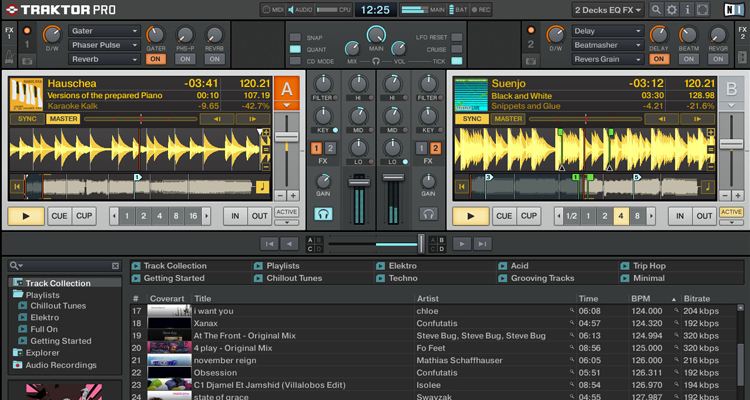
Task: Click MASTER on Deck B
Action: tap(508, 119)
